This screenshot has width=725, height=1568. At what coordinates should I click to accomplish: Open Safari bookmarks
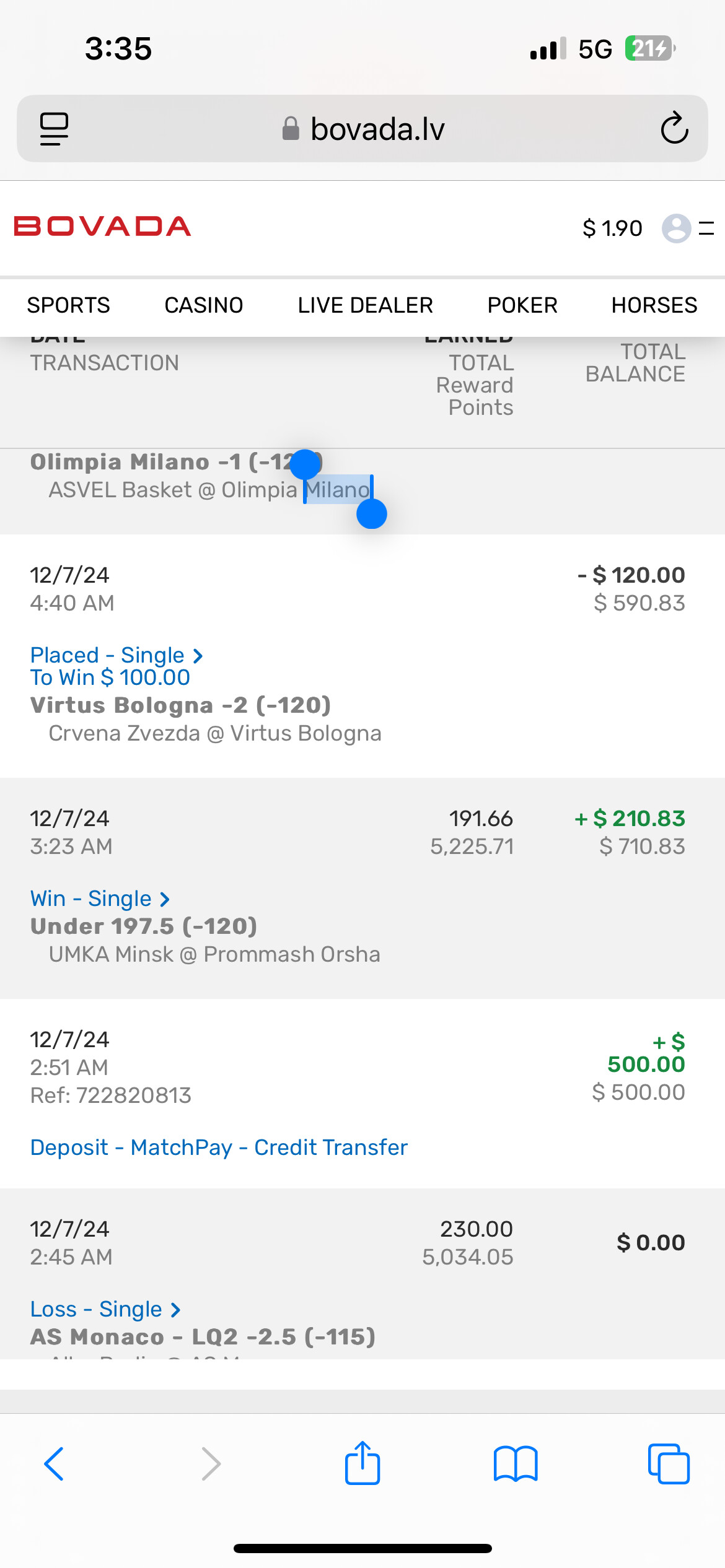click(516, 1464)
